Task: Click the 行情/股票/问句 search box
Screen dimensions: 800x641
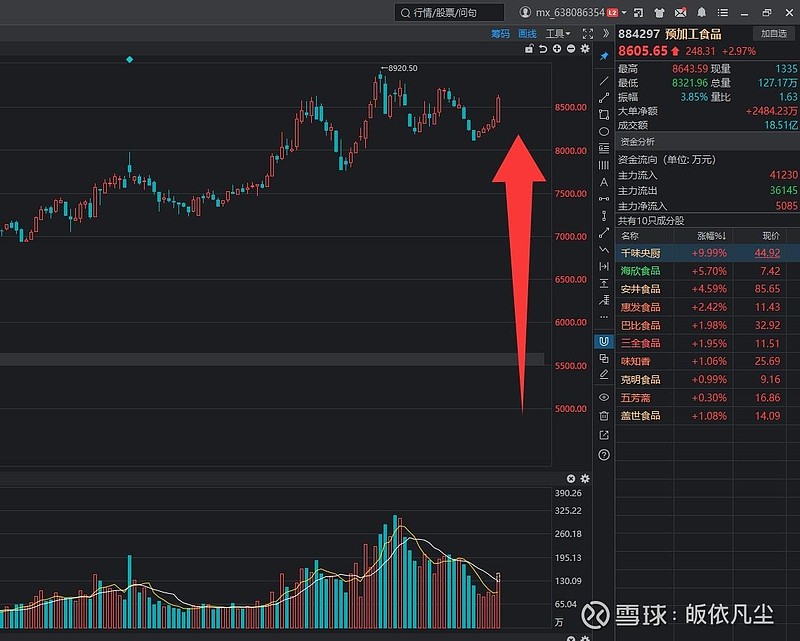Action: [x=450, y=13]
